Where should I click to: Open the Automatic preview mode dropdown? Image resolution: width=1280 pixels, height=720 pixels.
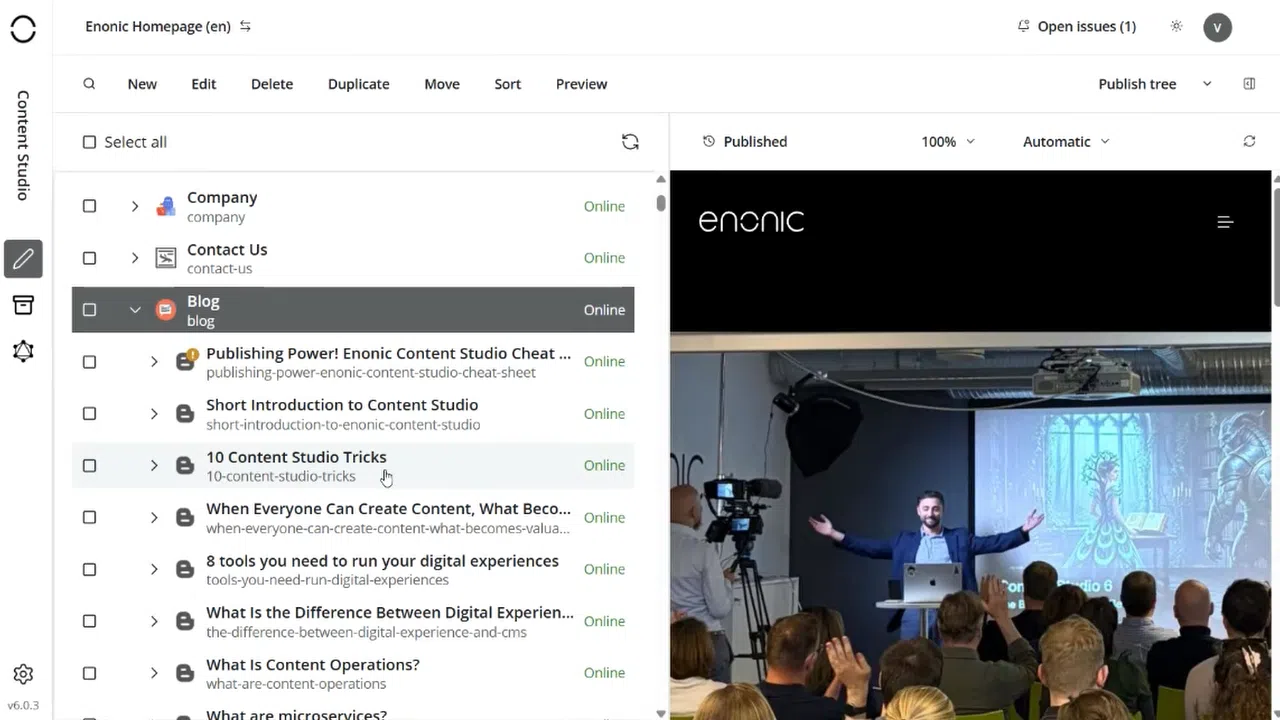pyautogui.click(x=1066, y=142)
